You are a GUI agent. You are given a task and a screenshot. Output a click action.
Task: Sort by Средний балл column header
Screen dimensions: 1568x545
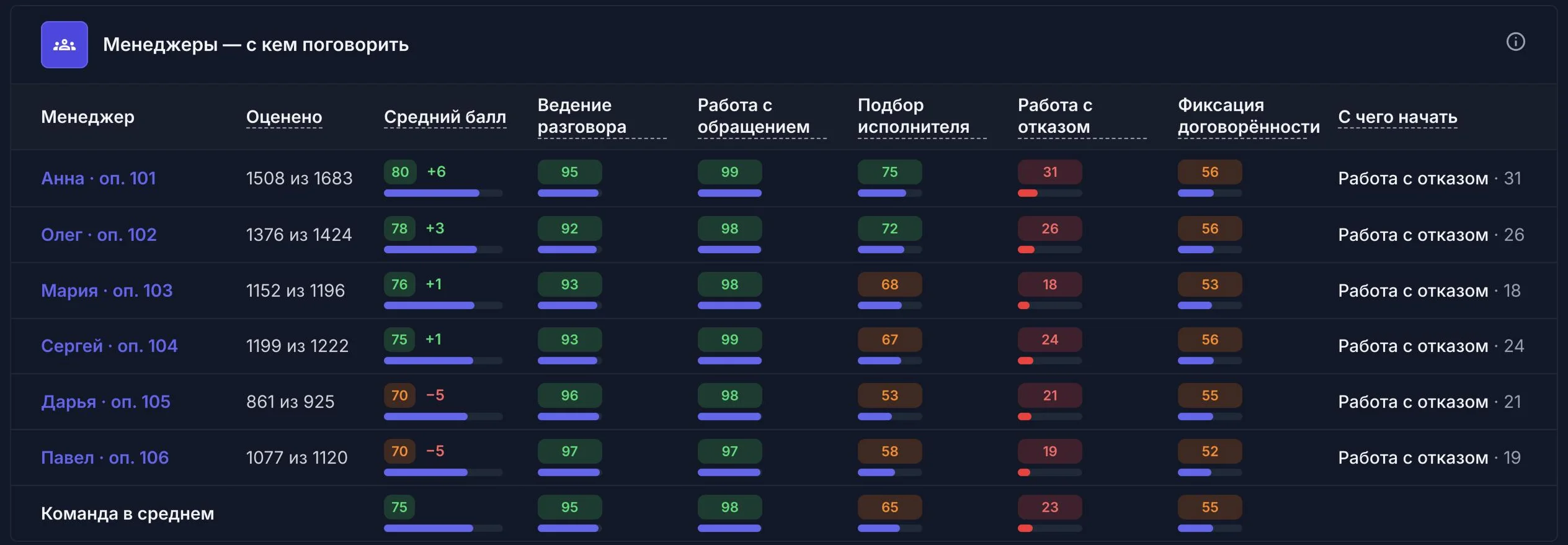tap(445, 117)
